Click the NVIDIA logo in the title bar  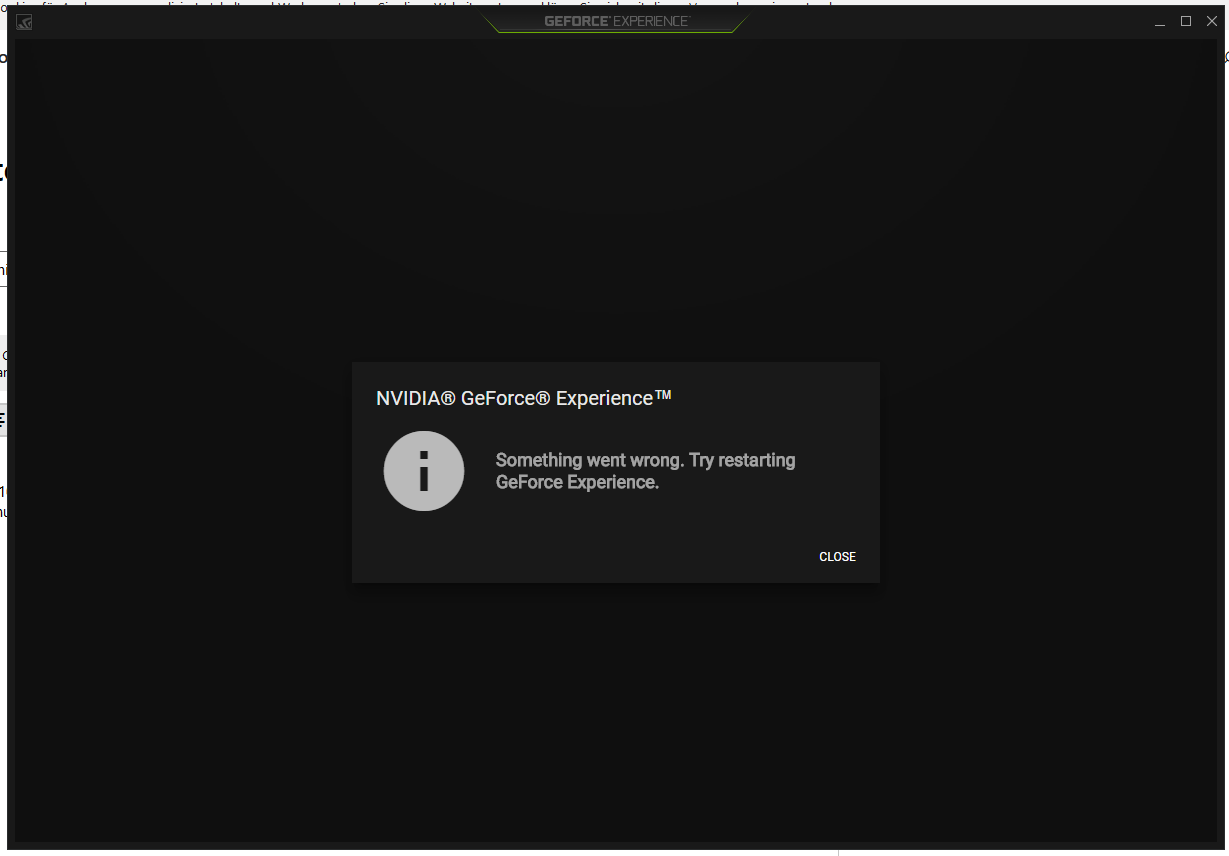[x=24, y=22]
